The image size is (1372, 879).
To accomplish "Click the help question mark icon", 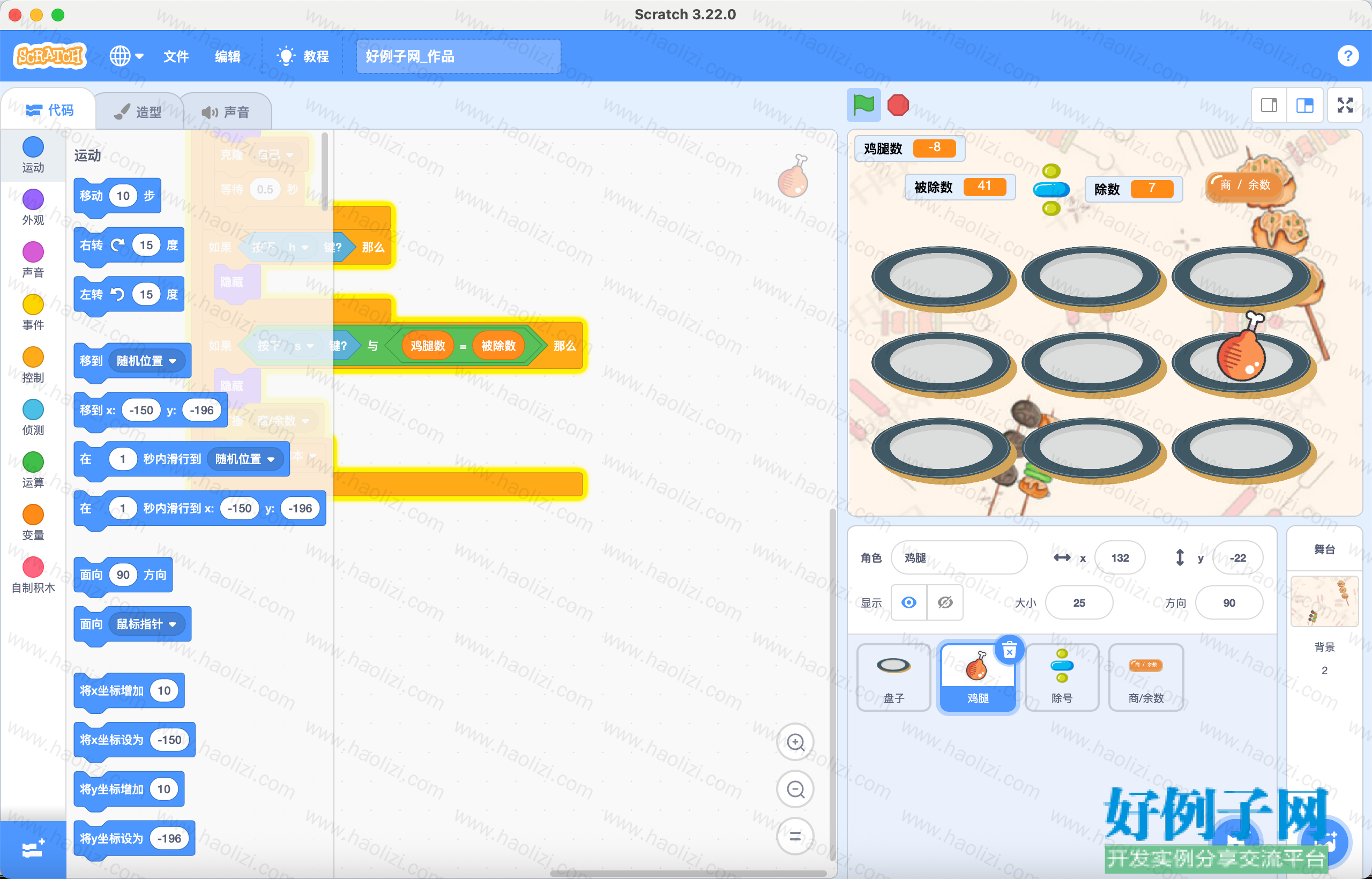I will pos(1347,56).
